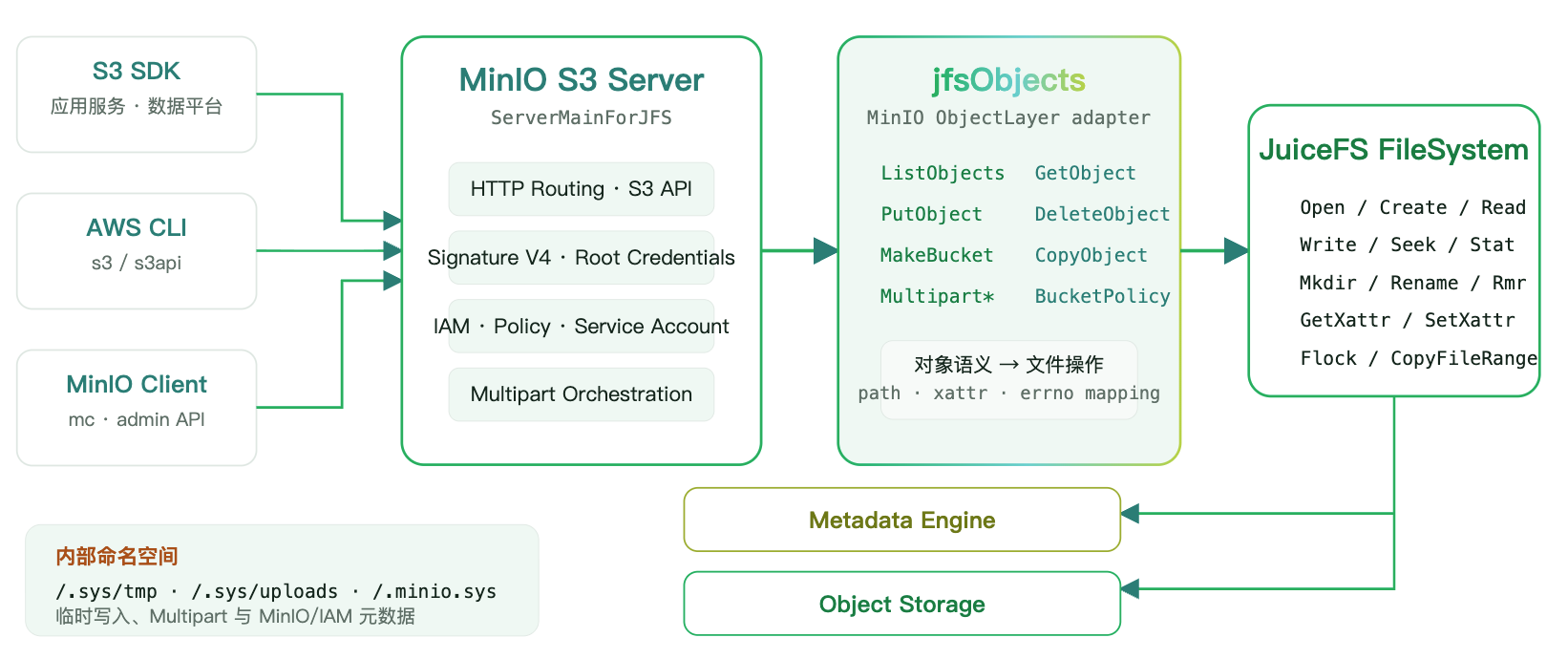Click the ListObjects text
Viewport: 1568px width, 659px height.
[x=943, y=173]
